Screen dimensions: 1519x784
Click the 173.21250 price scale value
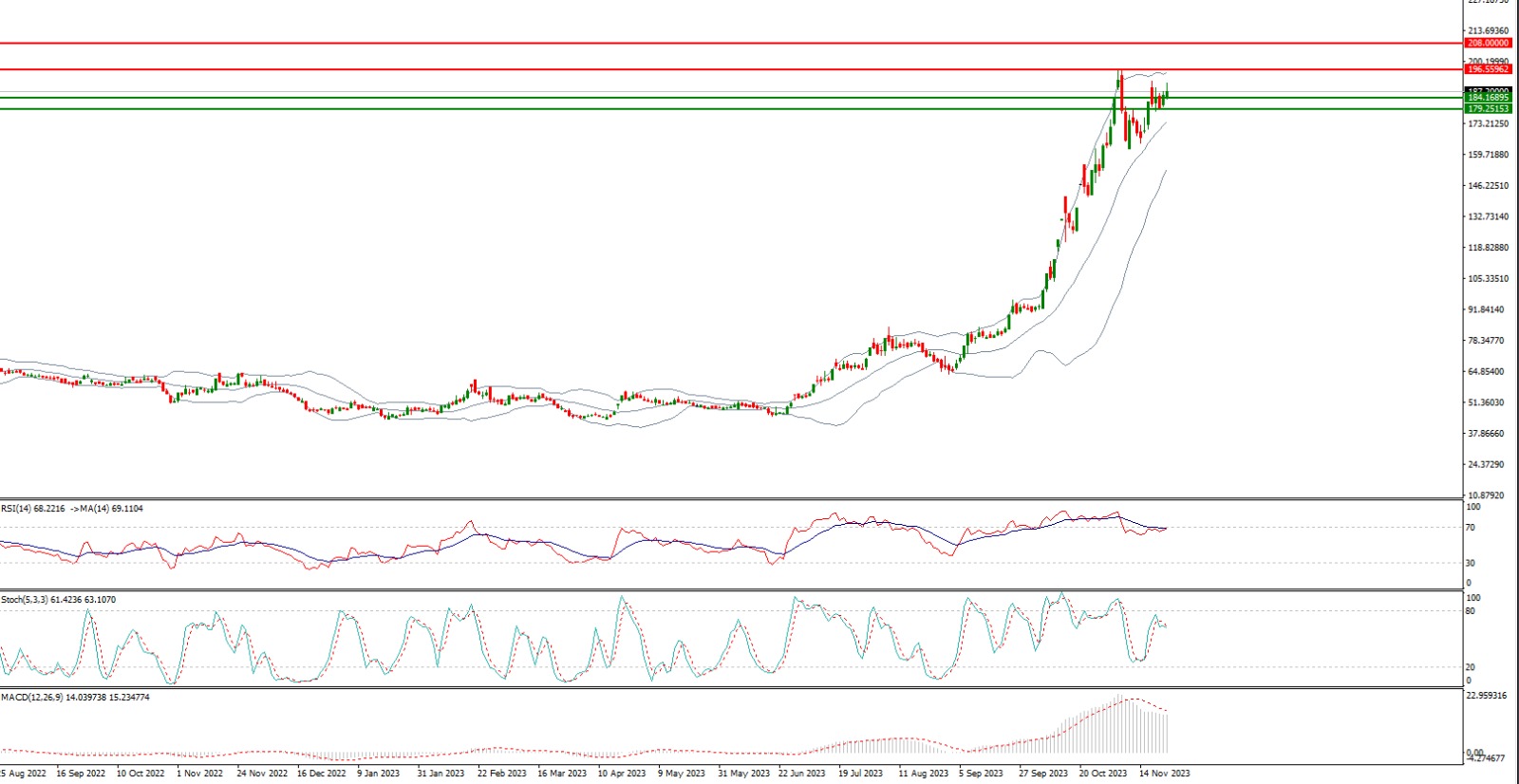1488,124
